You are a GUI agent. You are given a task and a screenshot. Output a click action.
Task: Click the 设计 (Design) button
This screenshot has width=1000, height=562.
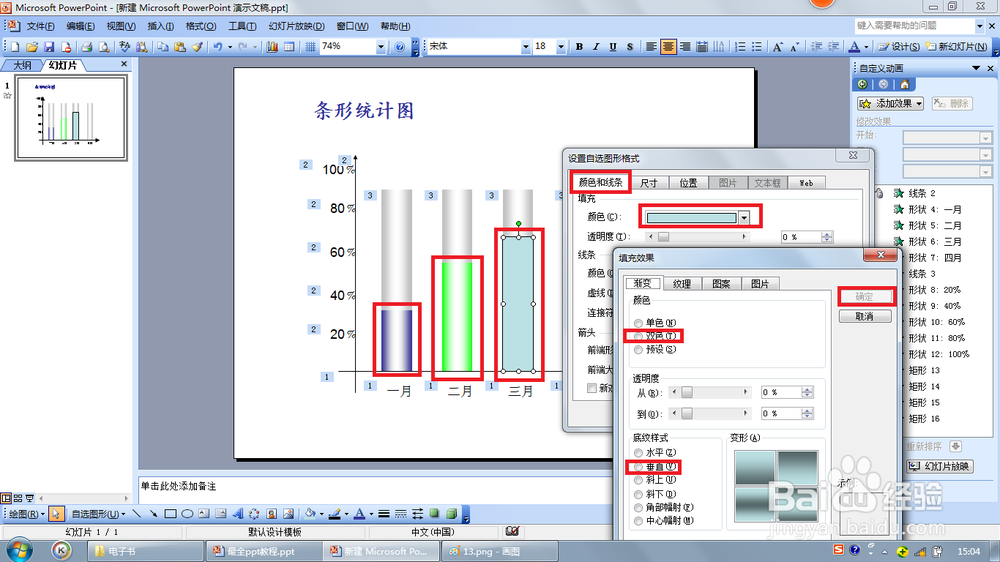(899, 47)
